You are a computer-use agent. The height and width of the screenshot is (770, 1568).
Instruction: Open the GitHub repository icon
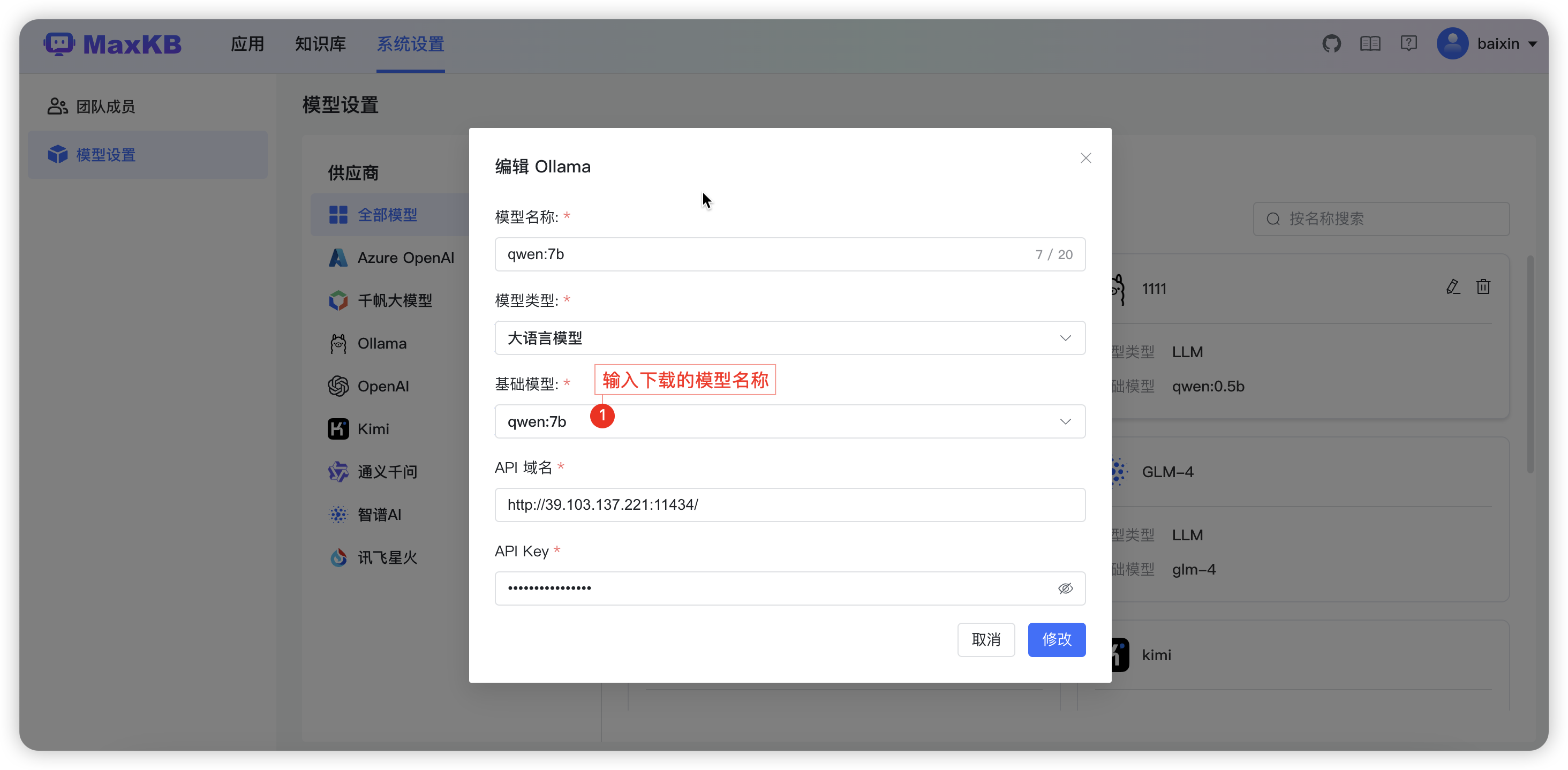(x=1332, y=43)
